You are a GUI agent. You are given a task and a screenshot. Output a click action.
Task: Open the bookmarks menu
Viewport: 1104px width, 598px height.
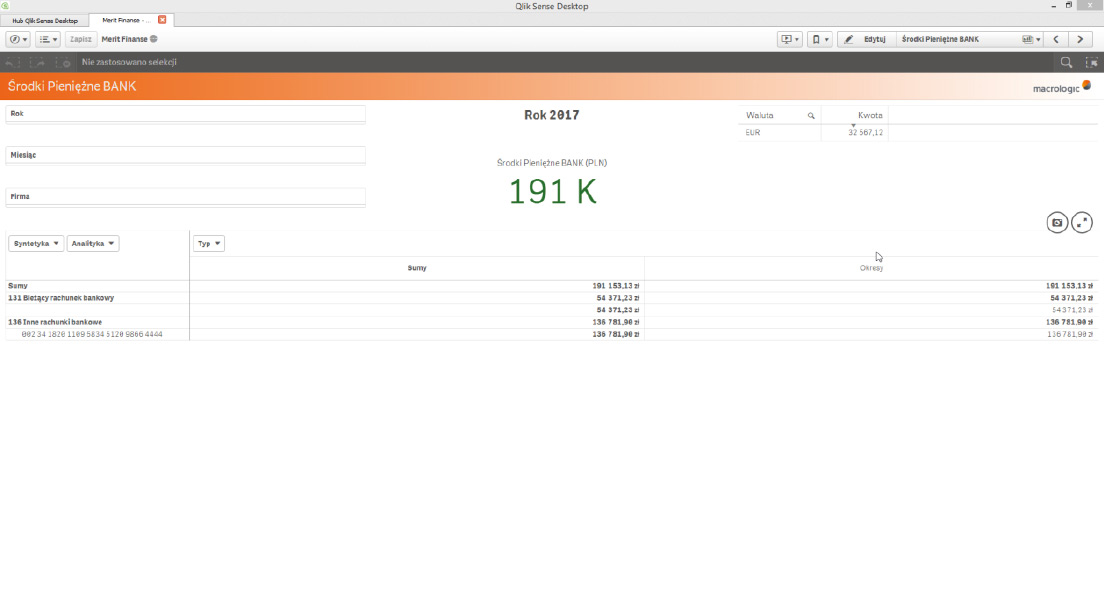(818, 39)
